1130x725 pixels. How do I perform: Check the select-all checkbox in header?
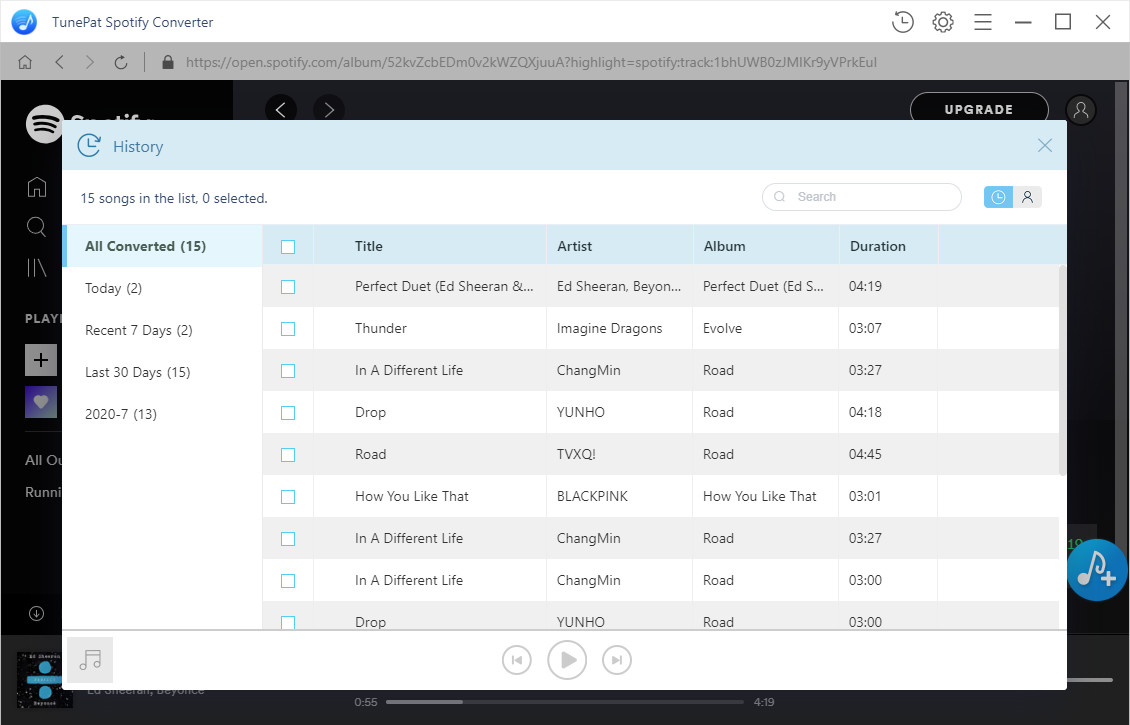pos(288,247)
